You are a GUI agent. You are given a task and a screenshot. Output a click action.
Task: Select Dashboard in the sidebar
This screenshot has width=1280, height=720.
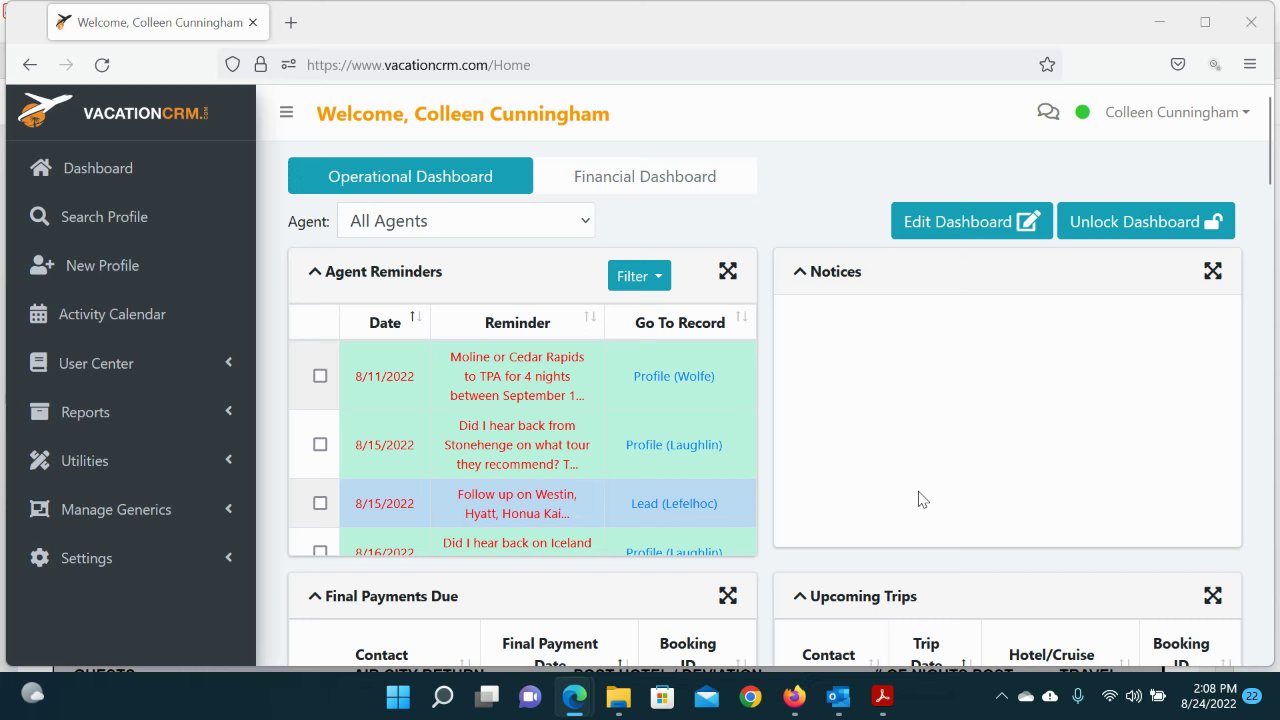[98, 168]
